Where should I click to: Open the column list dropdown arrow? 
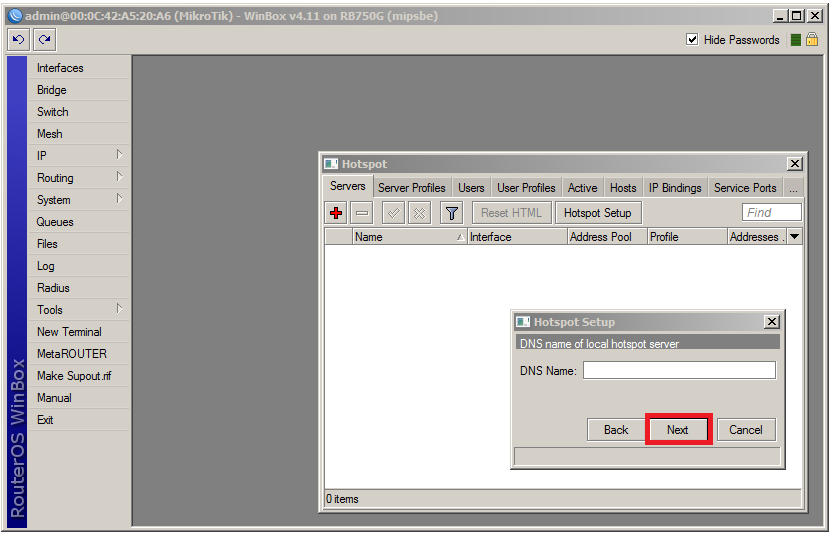[x=794, y=237]
